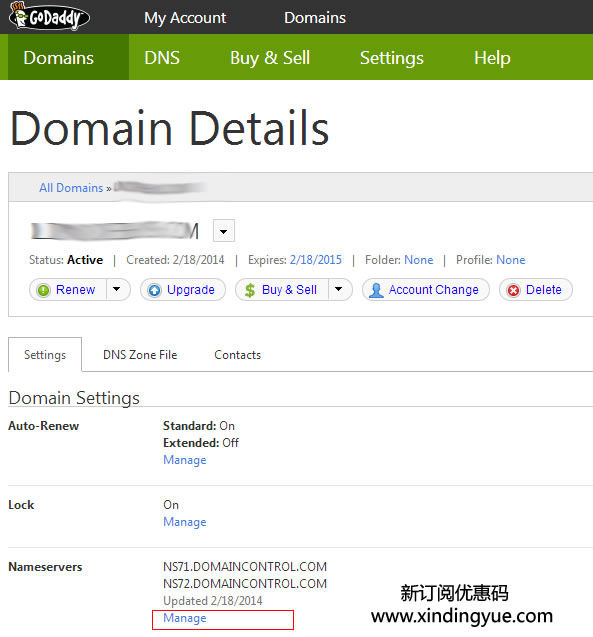
Task: Click Manage under Nameservers
Action: click(x=185, y=618)
